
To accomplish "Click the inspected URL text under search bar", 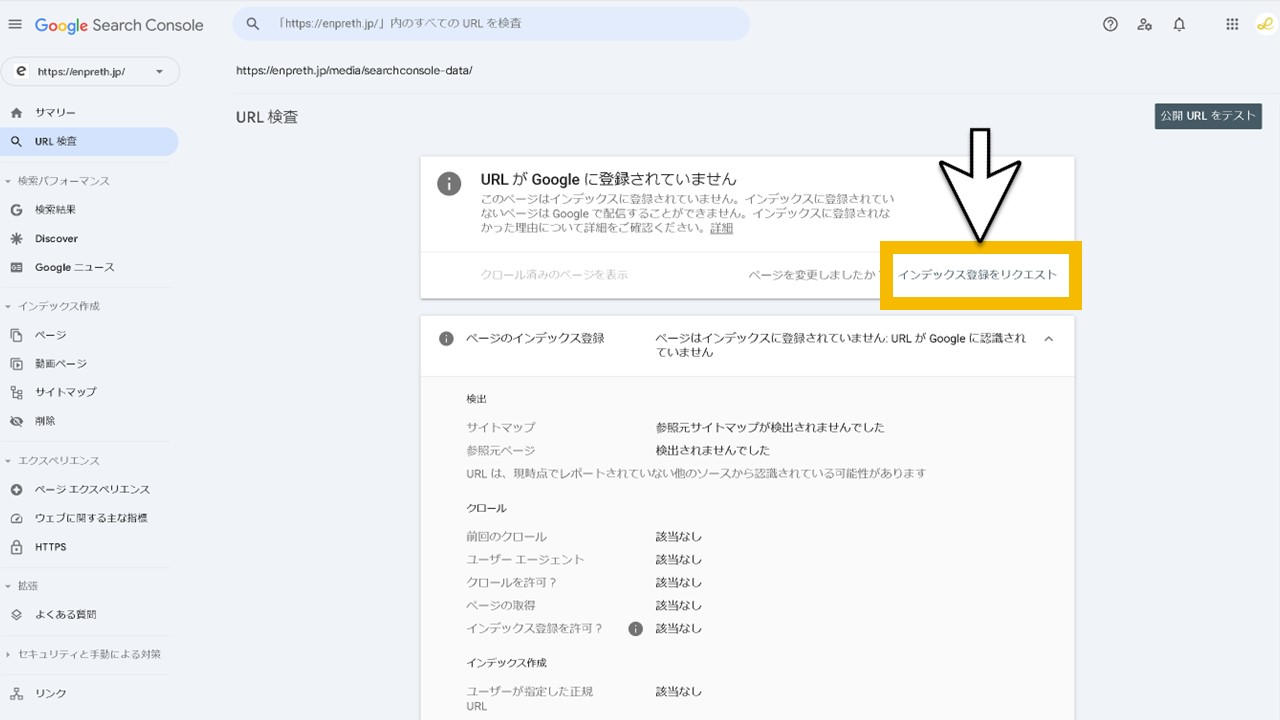I will click(x=354, y=71).
